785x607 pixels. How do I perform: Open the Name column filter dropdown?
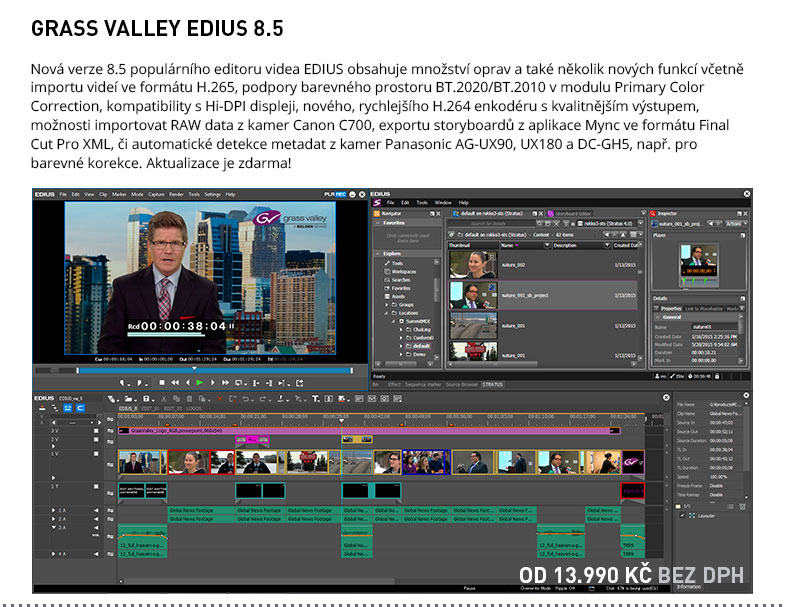pos(546,245)
